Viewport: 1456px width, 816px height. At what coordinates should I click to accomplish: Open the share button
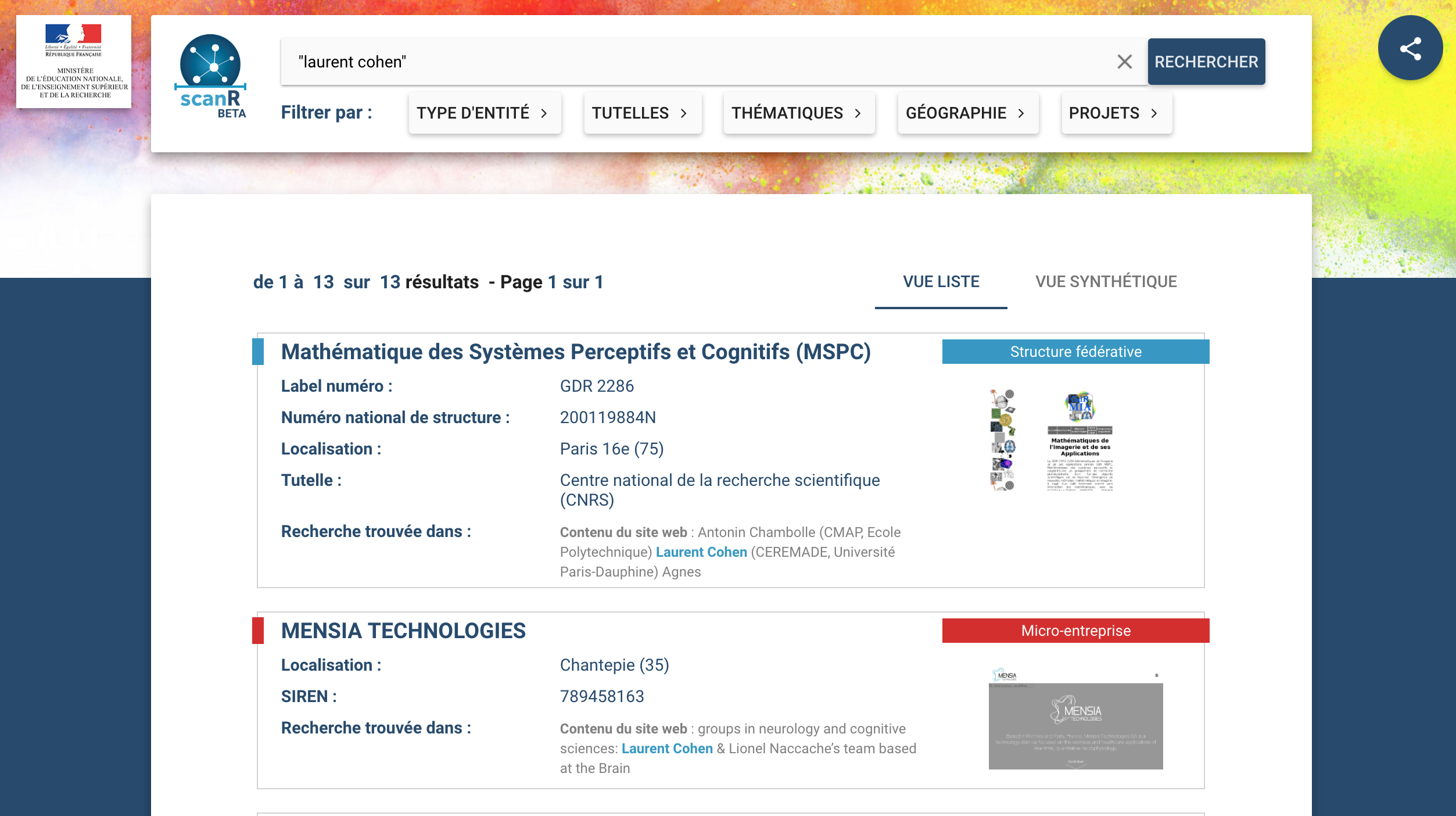point(1410,48)
